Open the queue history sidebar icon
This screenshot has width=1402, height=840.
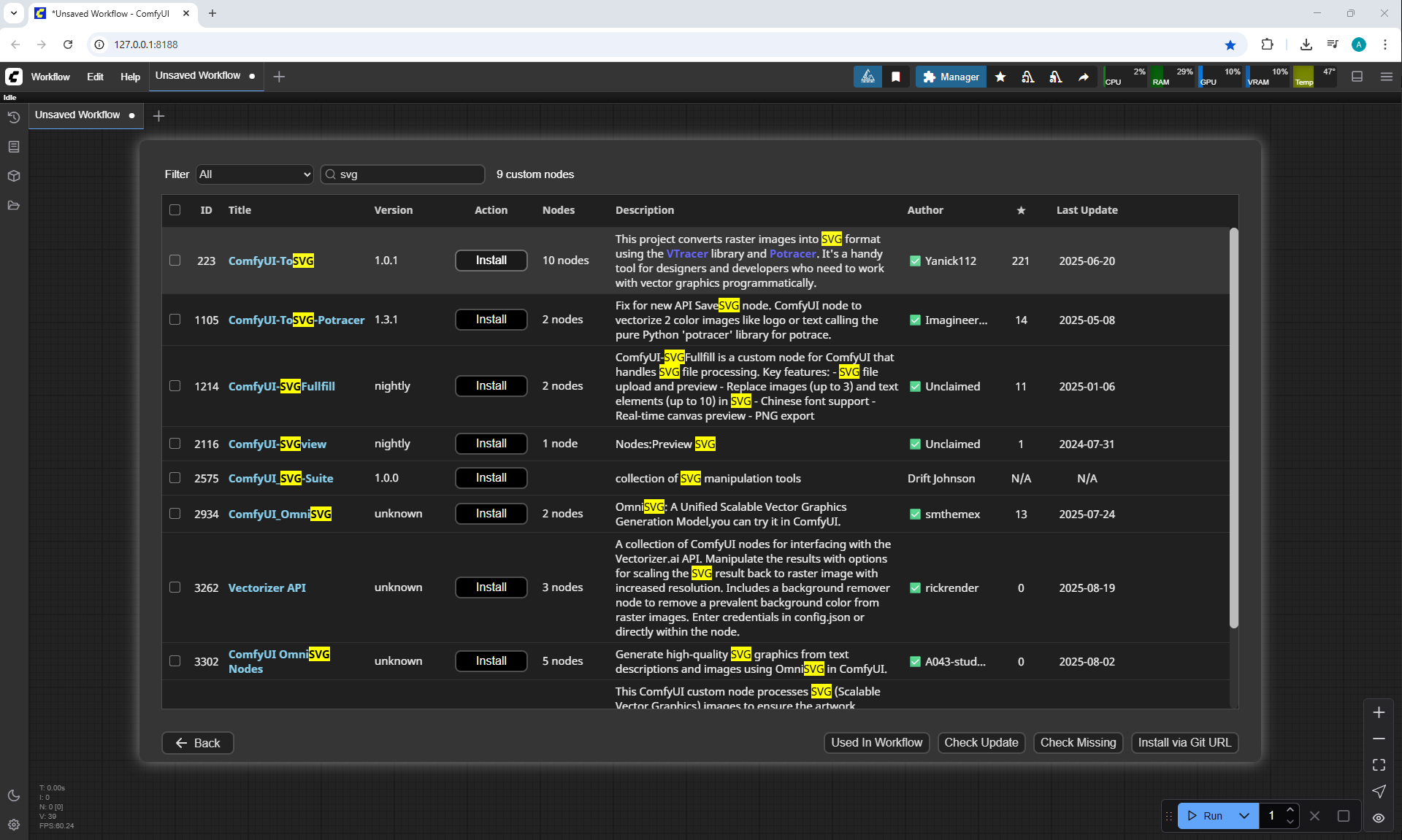14,117
